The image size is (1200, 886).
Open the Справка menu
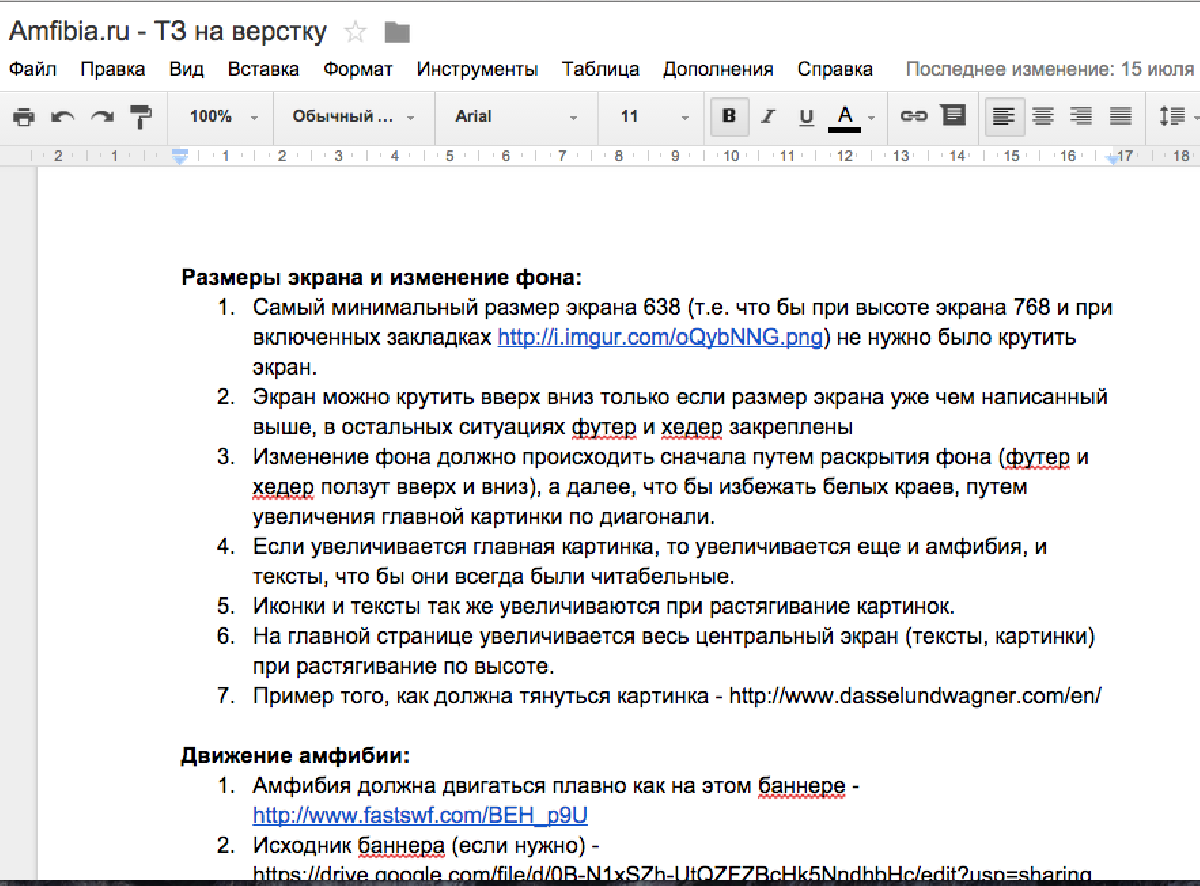point(835,69)
